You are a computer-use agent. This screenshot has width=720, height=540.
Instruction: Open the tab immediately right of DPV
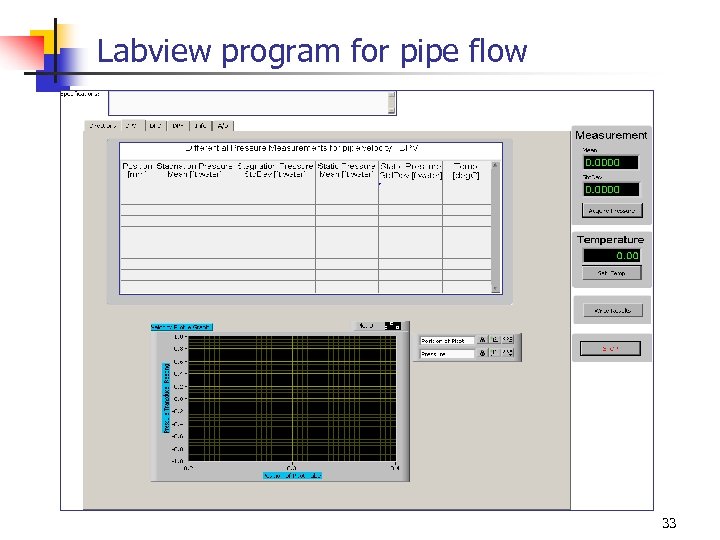(x=156, y=125)
